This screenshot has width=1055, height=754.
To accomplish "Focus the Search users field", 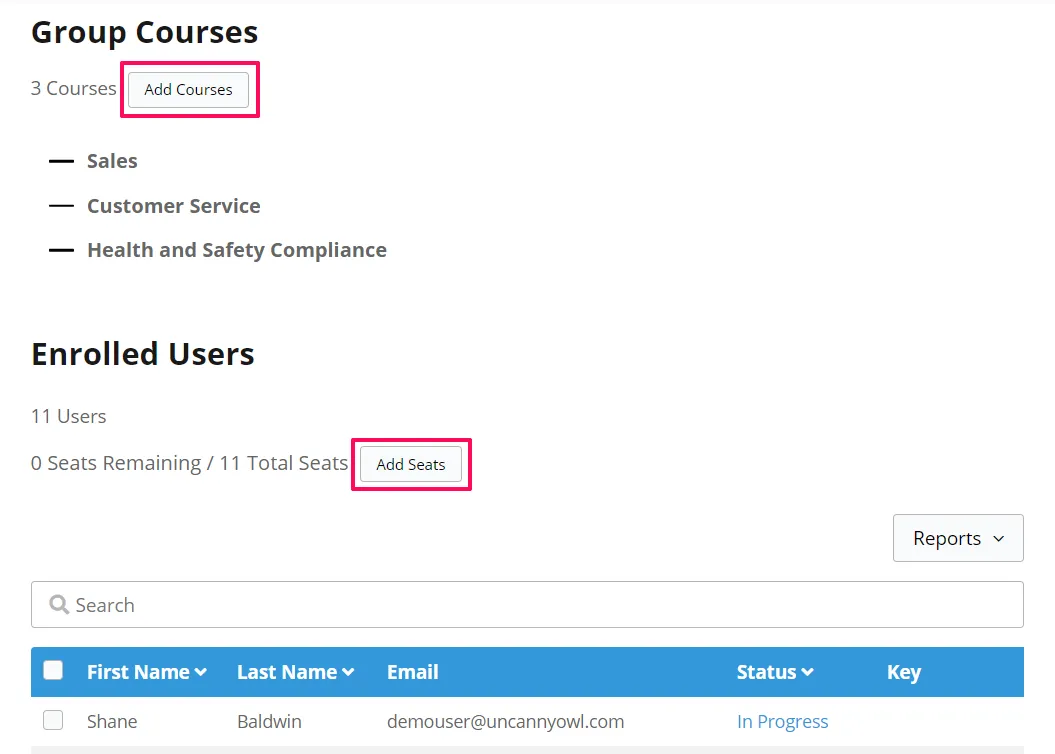I will pos(540,605).
